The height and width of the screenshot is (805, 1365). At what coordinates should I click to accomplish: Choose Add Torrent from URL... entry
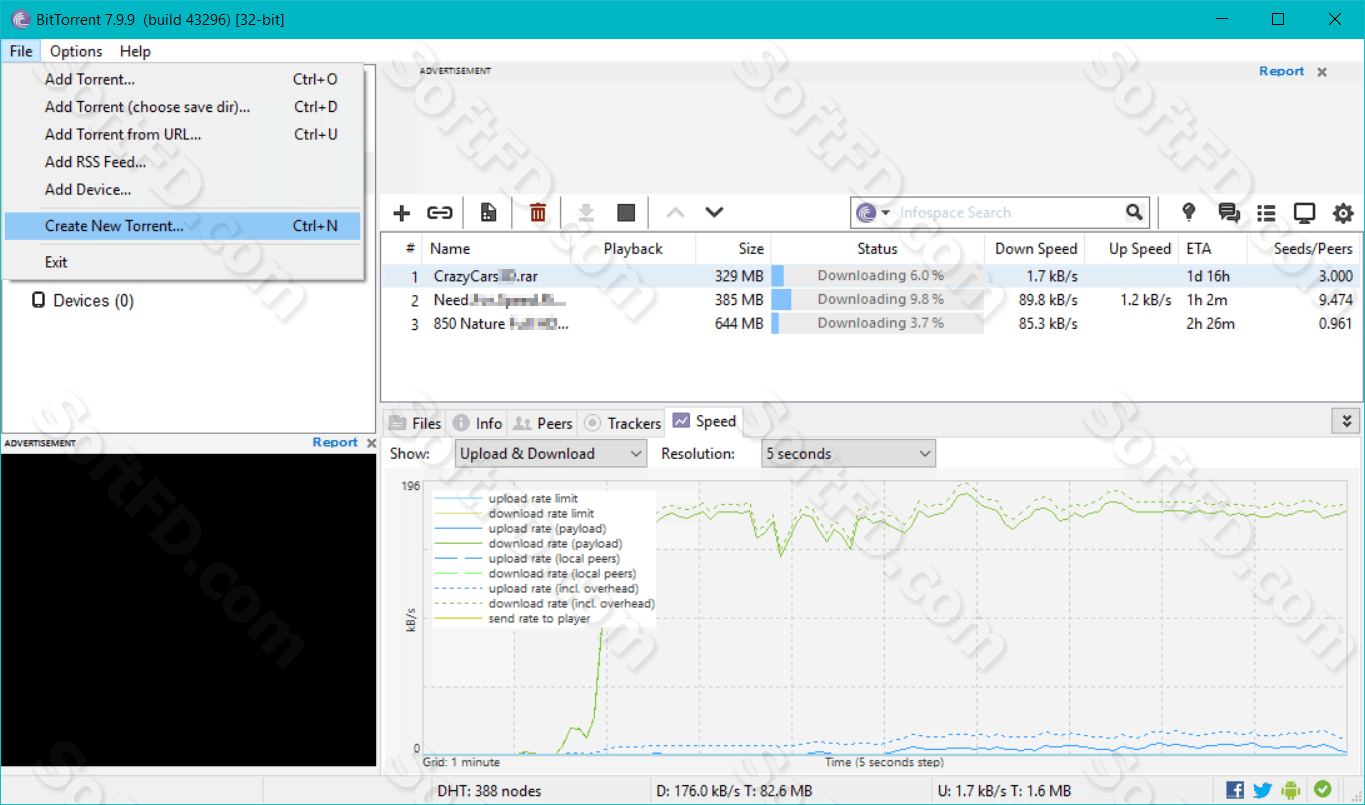[x=182, y=134]
